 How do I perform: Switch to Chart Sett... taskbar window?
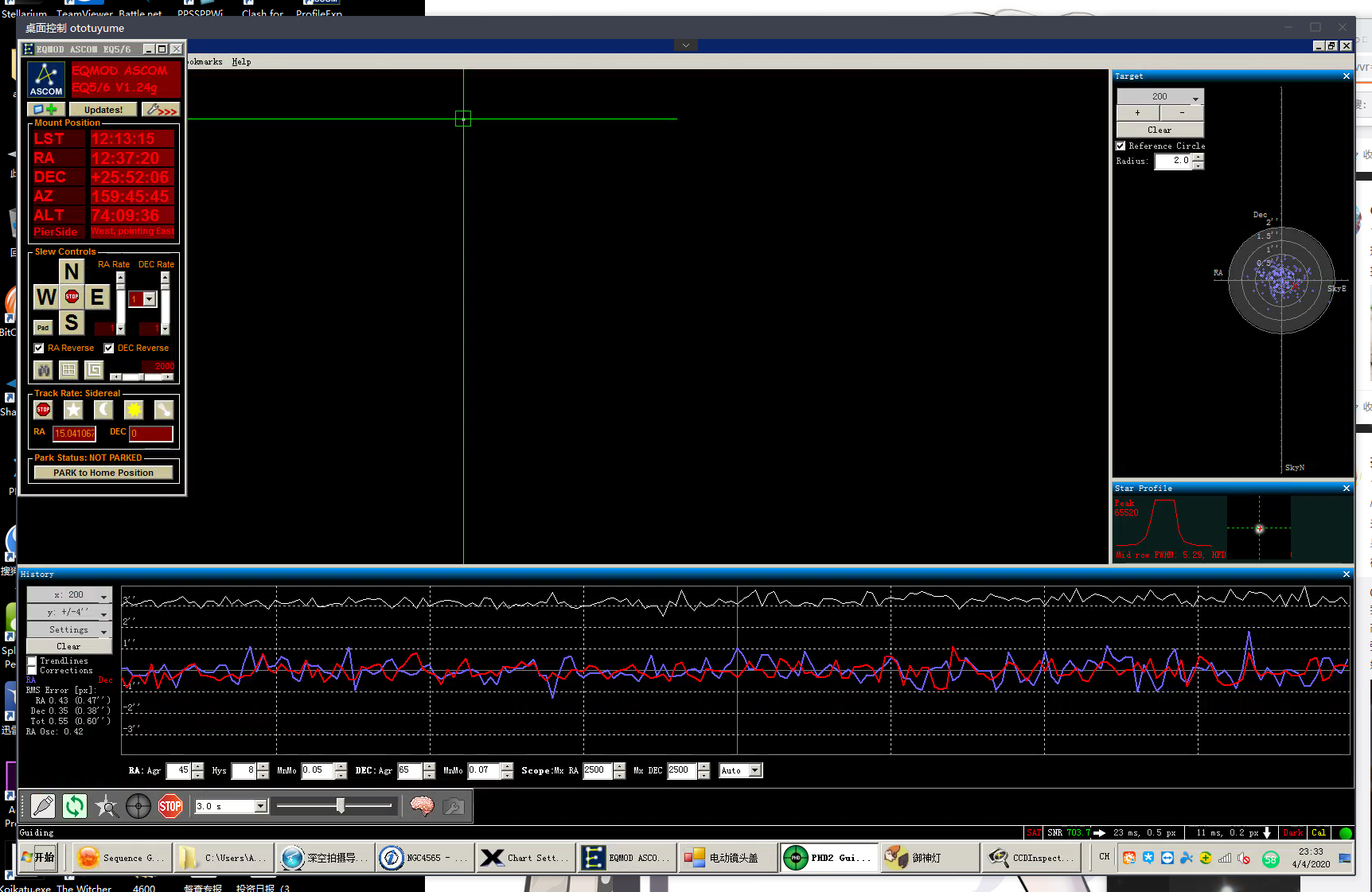click(525, 858)
